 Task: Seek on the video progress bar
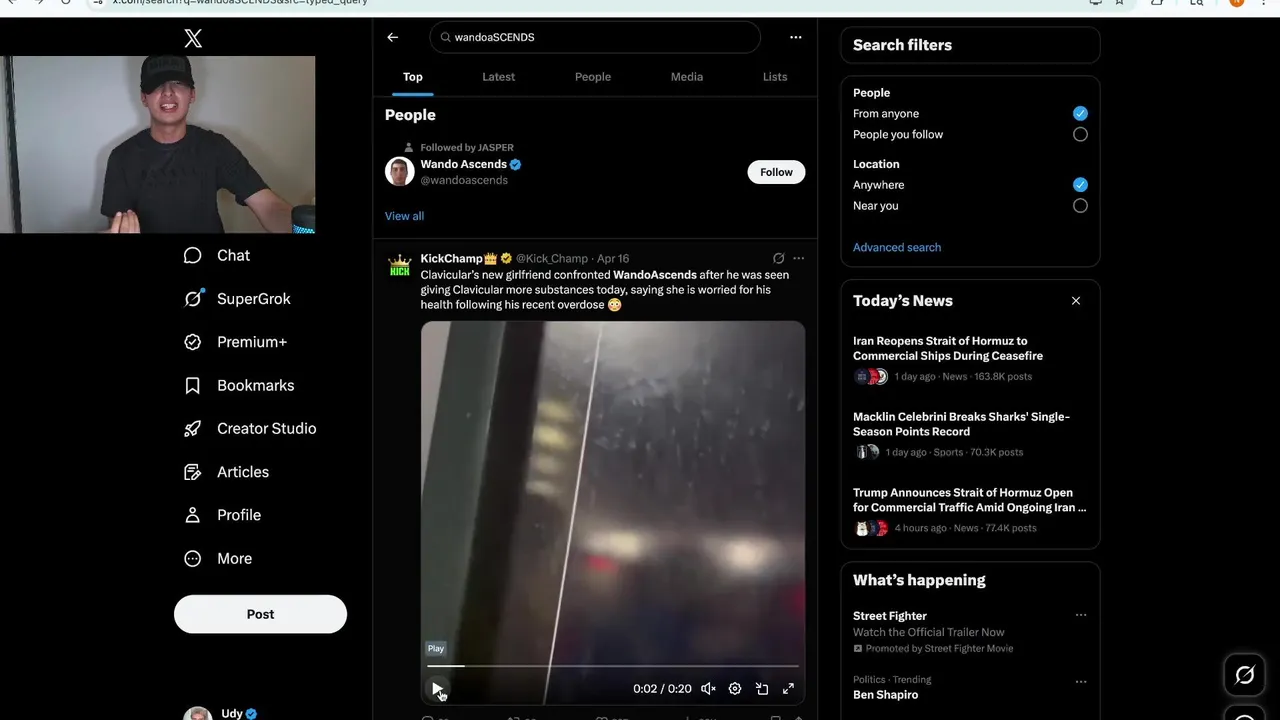[x=613, y=666]
